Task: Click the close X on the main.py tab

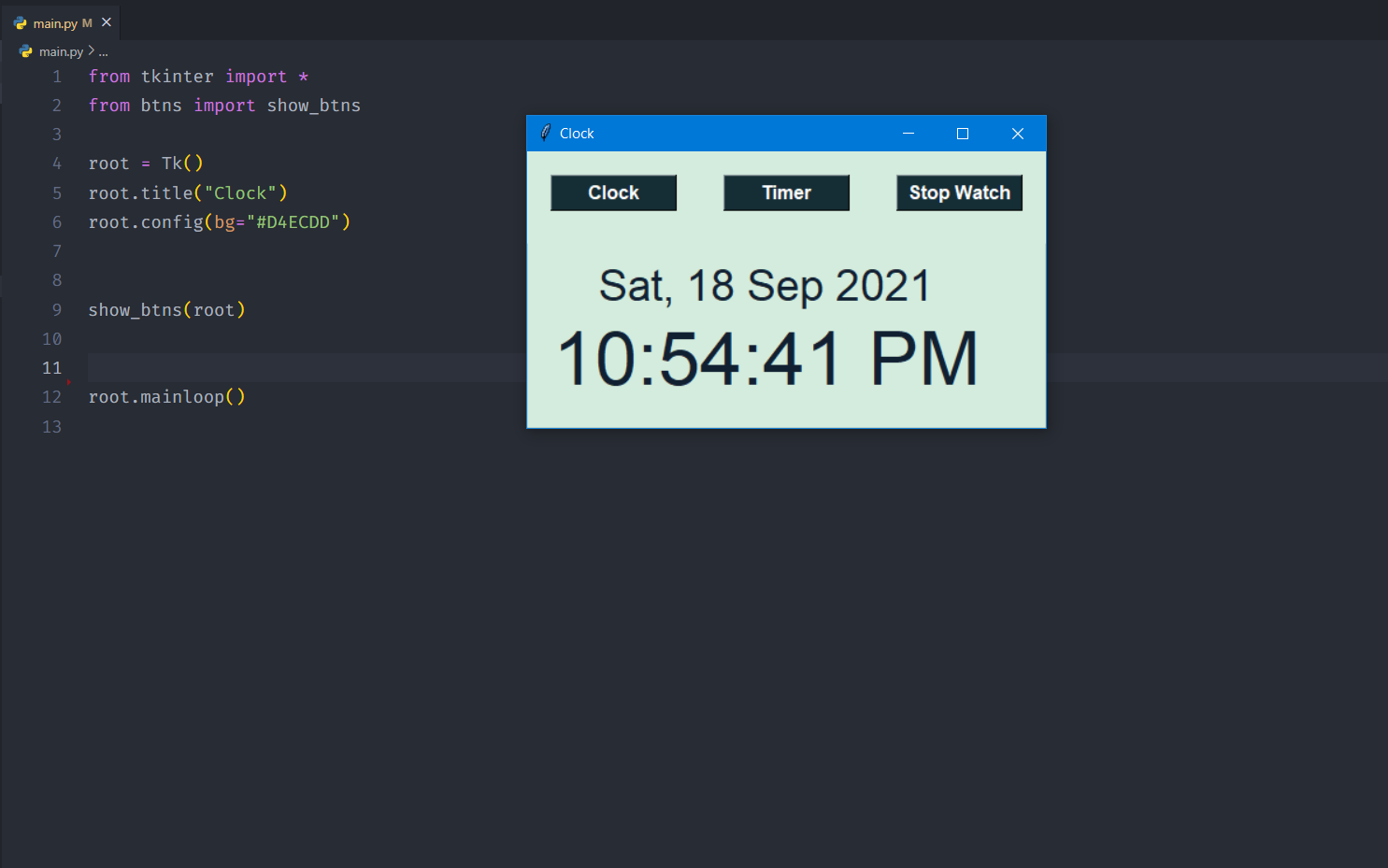Action: pos(106,22)
